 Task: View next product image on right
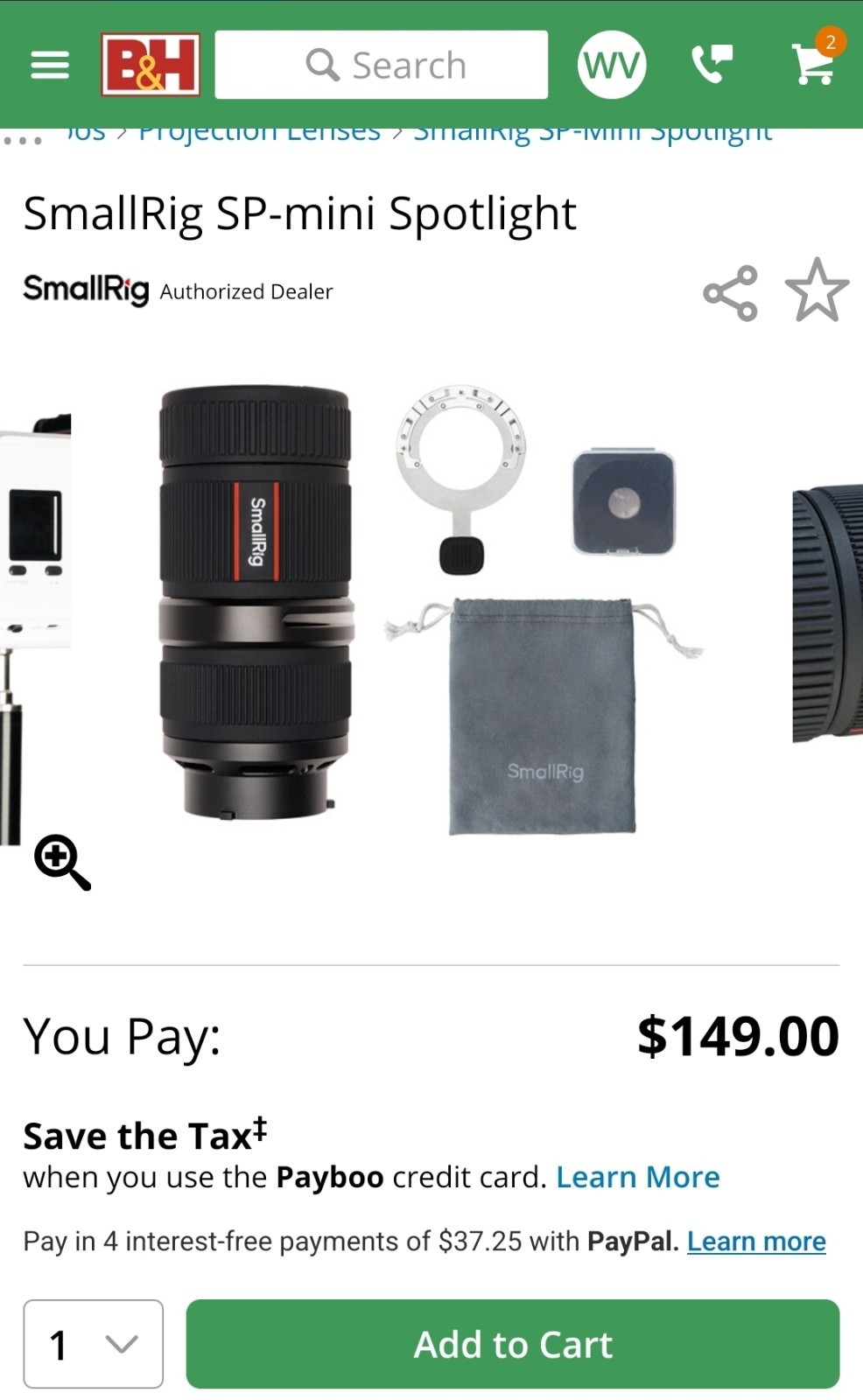tap(827, 612)
